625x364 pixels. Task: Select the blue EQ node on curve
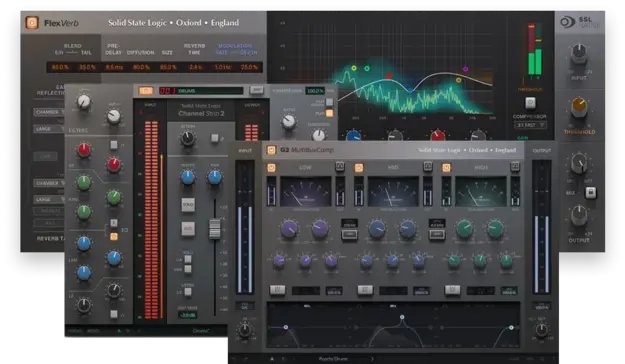coord(411,91)
